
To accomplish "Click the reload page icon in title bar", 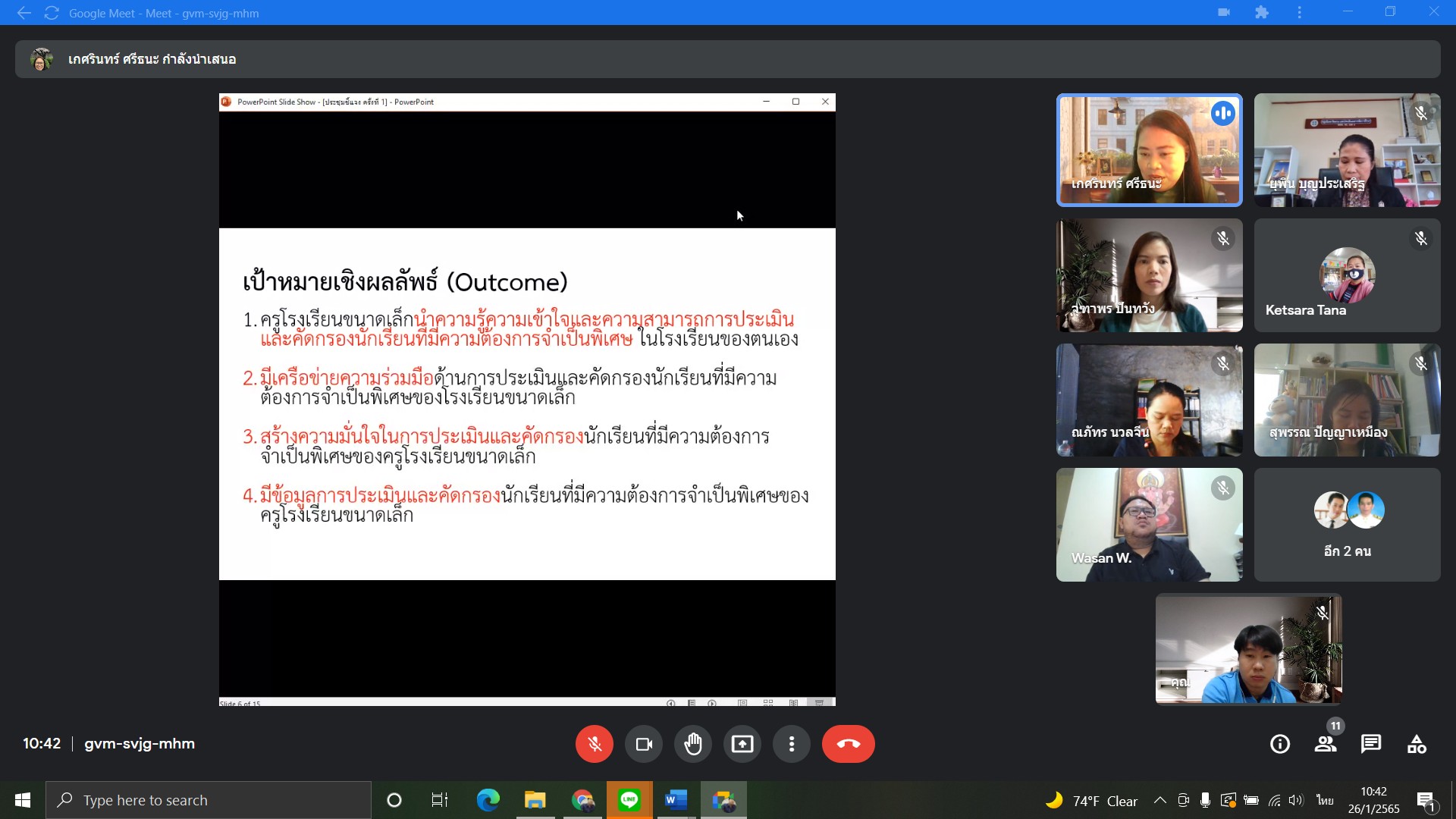I will 52,13.
